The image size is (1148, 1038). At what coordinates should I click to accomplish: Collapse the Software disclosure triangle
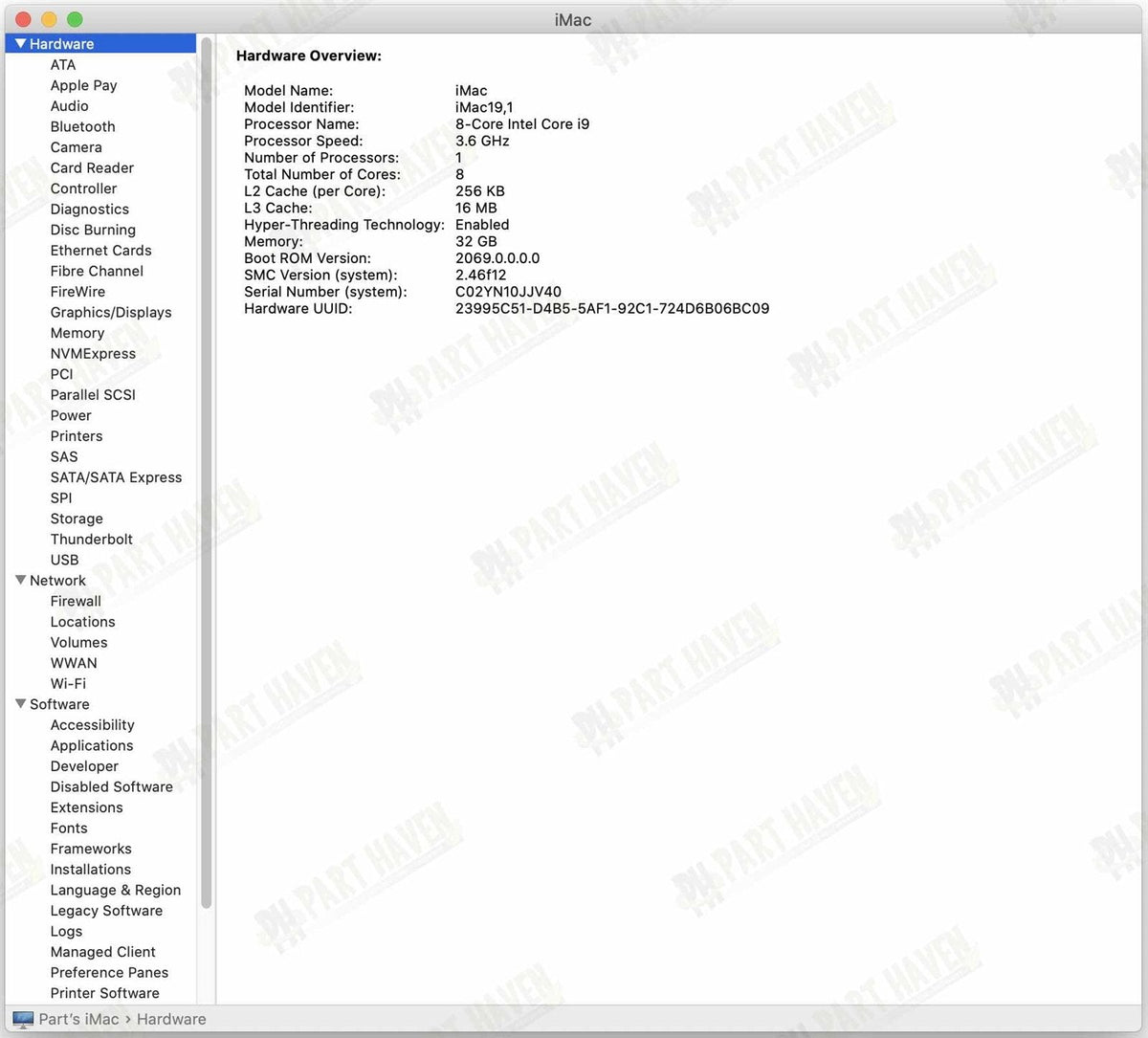tap(20, 704)
